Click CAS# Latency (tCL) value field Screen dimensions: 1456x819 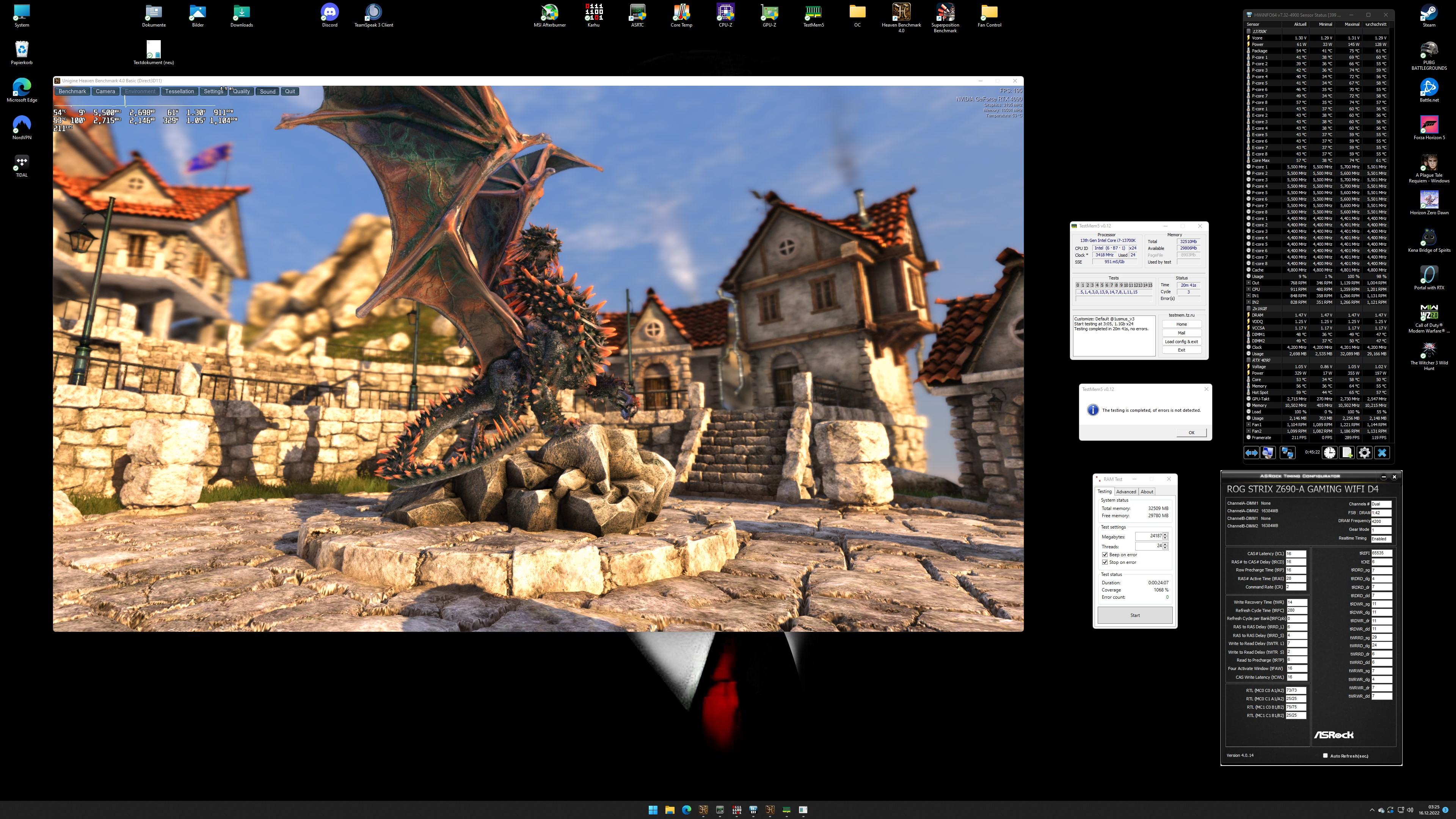click(1296, 554)
